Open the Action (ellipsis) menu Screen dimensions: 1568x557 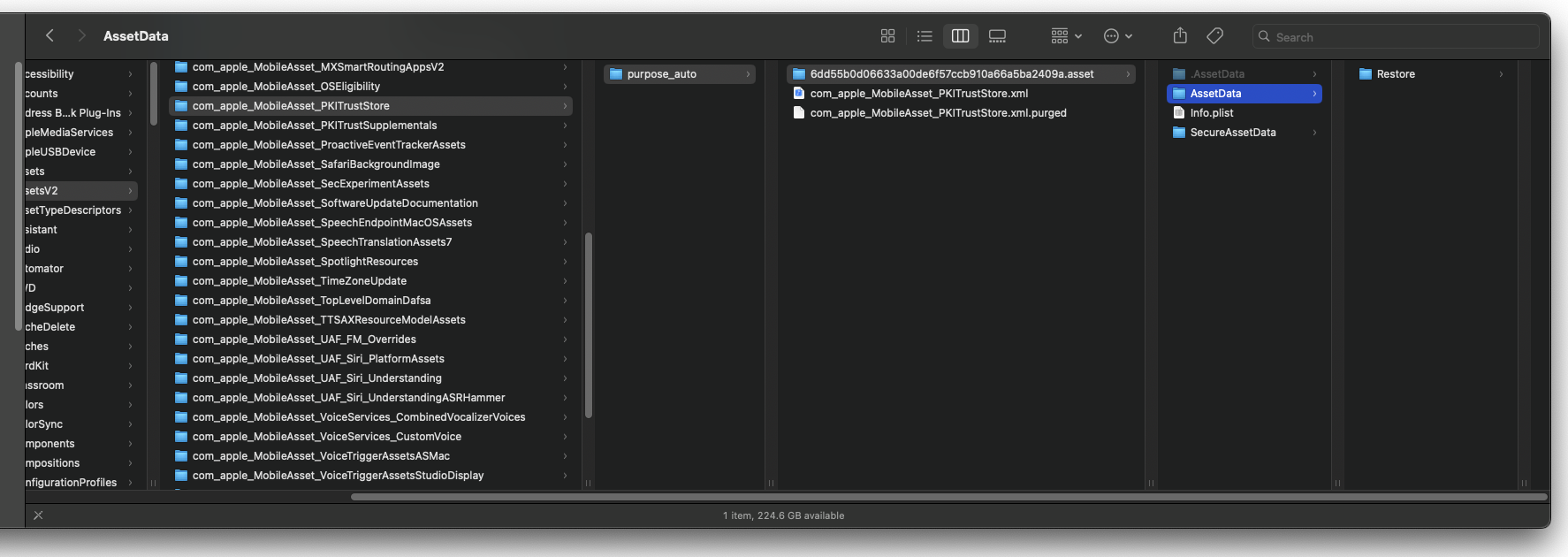click(1118, 36)
